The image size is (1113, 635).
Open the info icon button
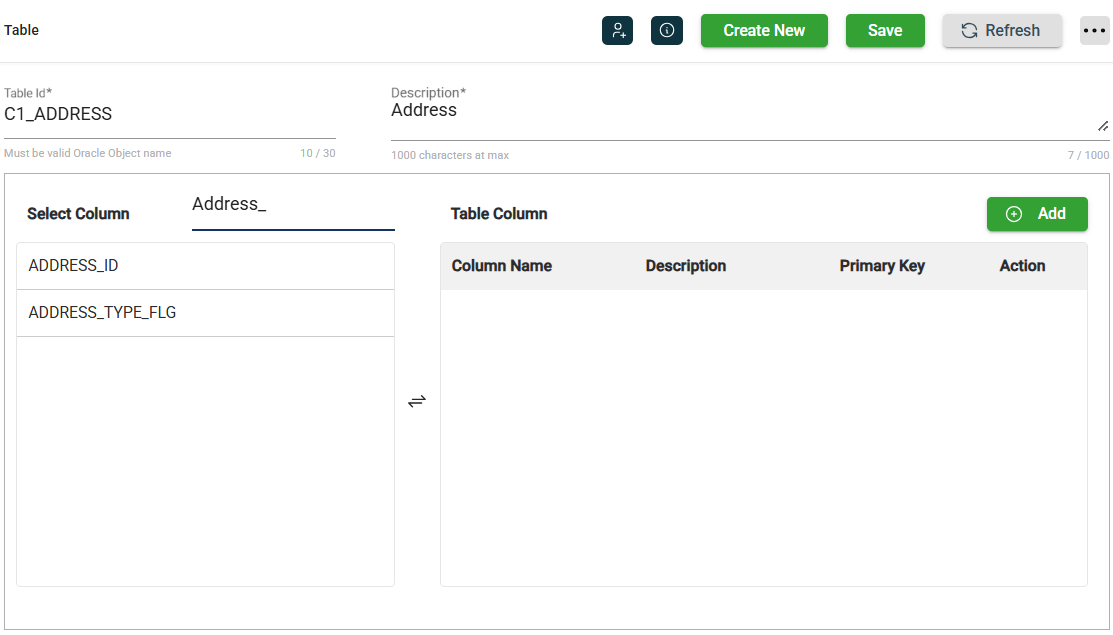[x=667, y=31]
